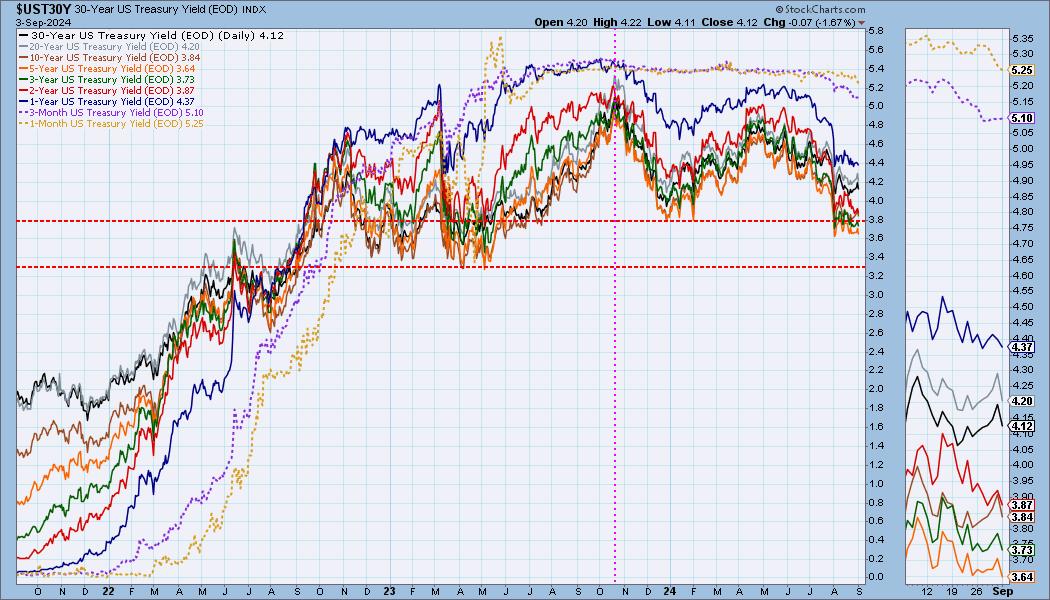This screenshot has height=600, width=1050.
Task: Select the 1-Year US Treasury Yield legend entry
Action: (x=108, y=101)
